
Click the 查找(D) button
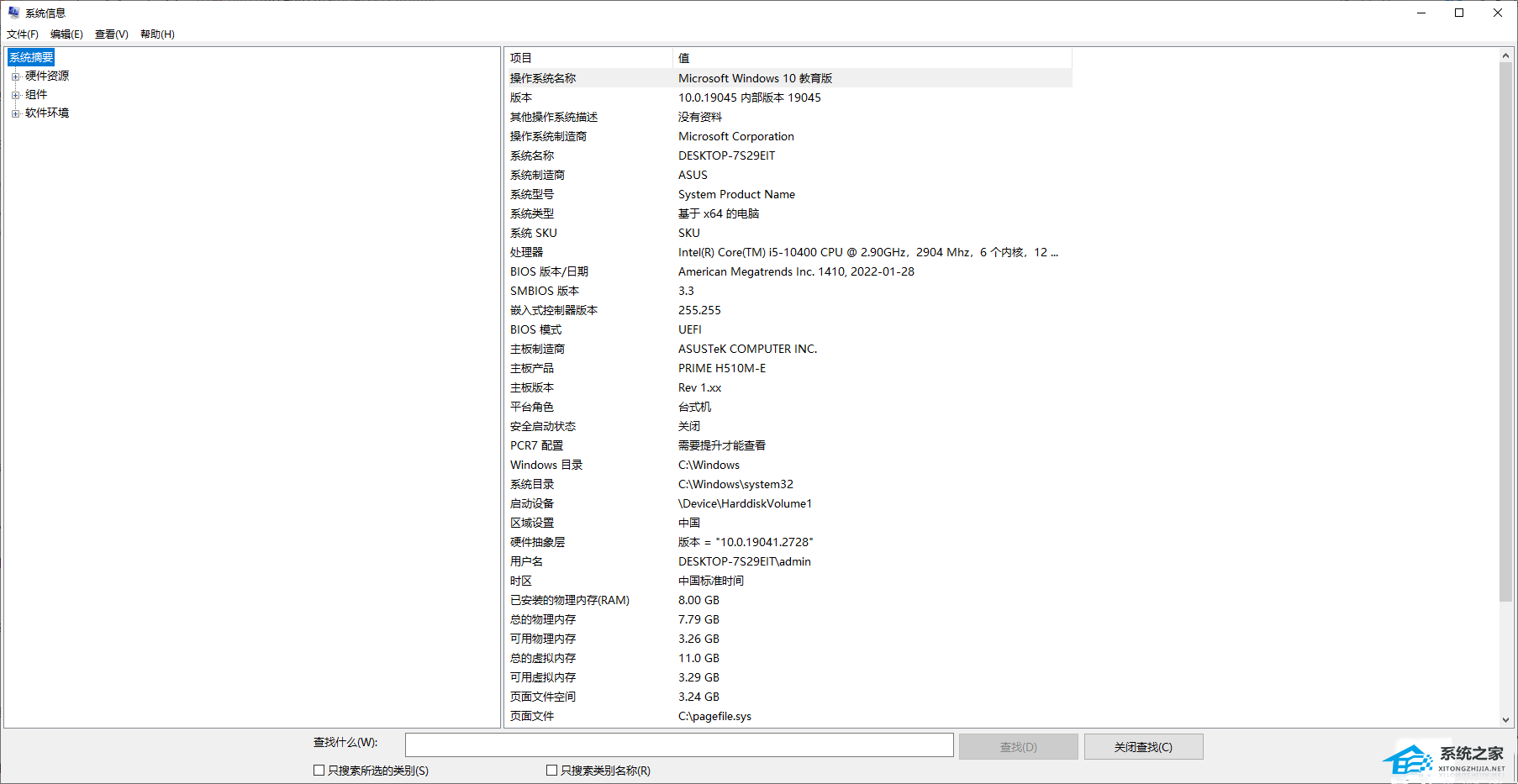tap(1018, 747)
